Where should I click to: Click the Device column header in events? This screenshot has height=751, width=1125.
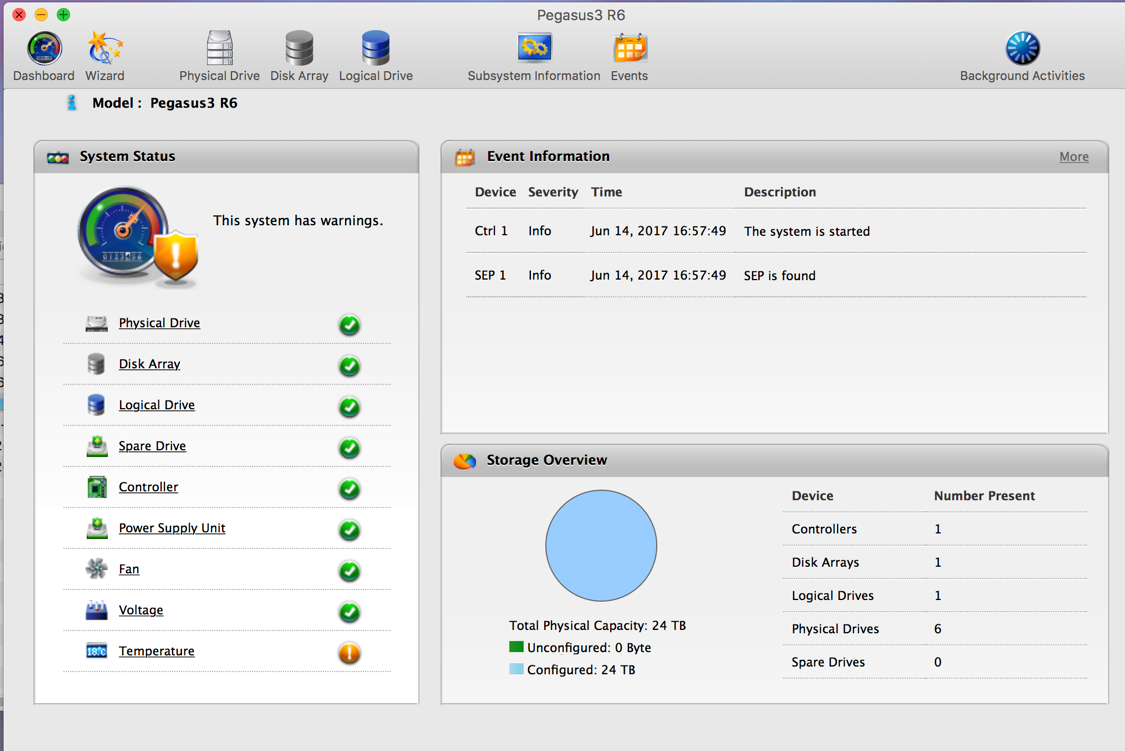tap(495, 192)
